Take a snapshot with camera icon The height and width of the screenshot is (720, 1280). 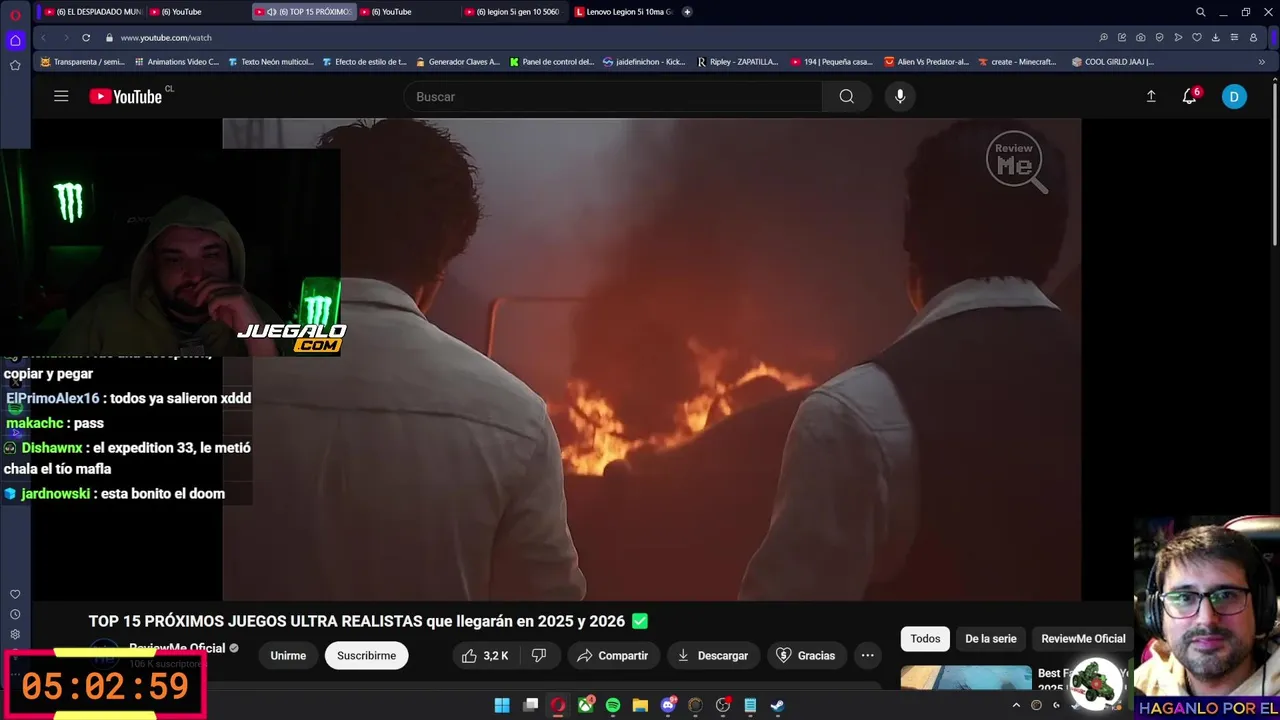click(1141, 37)
